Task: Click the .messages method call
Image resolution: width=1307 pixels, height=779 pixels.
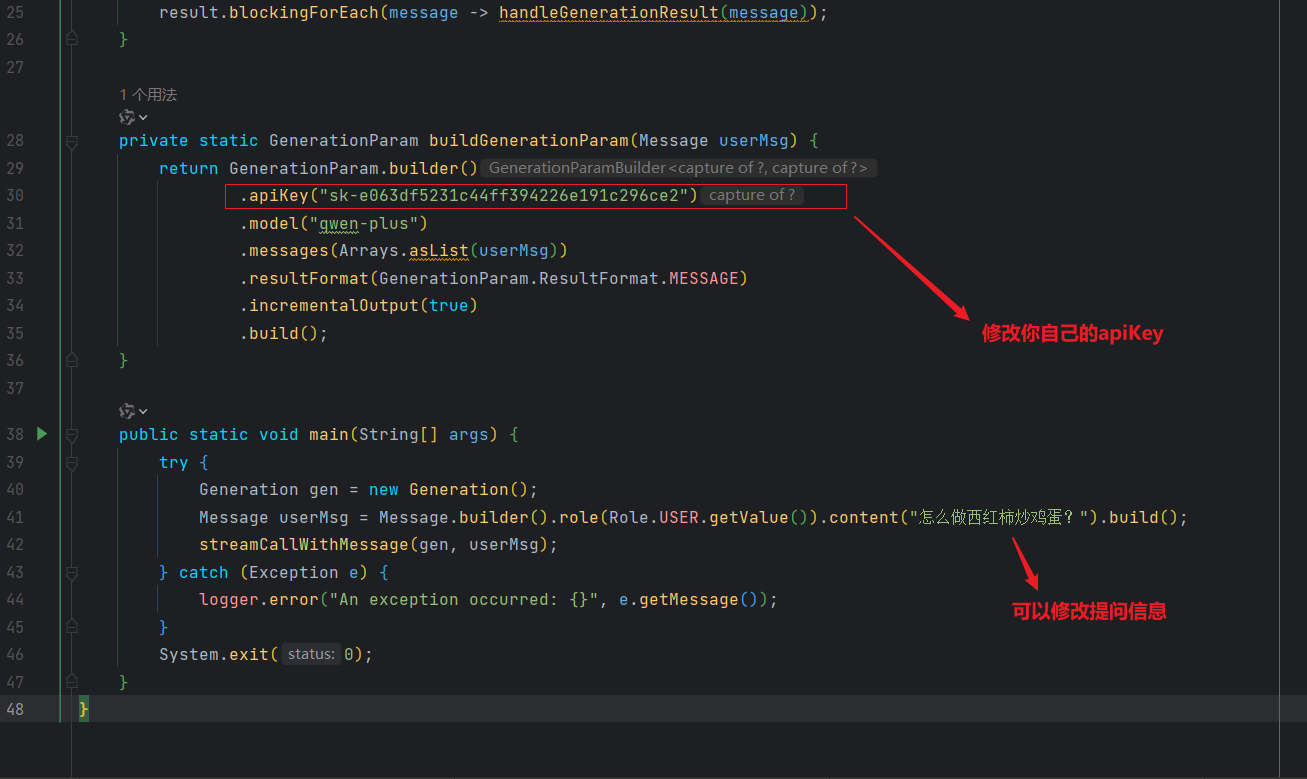Action: tap(284, 250)
